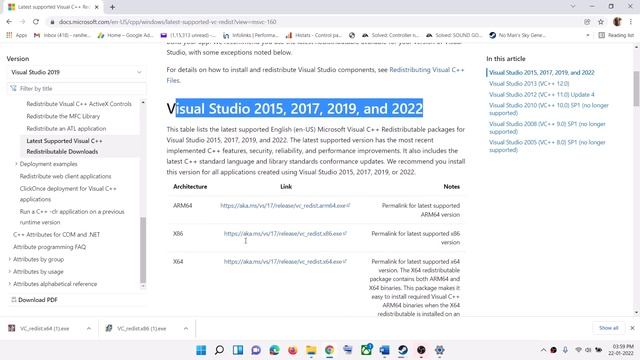Open taskbar Search
The height and width of the screenshot is (360, 640).
[x=219, y=350]
